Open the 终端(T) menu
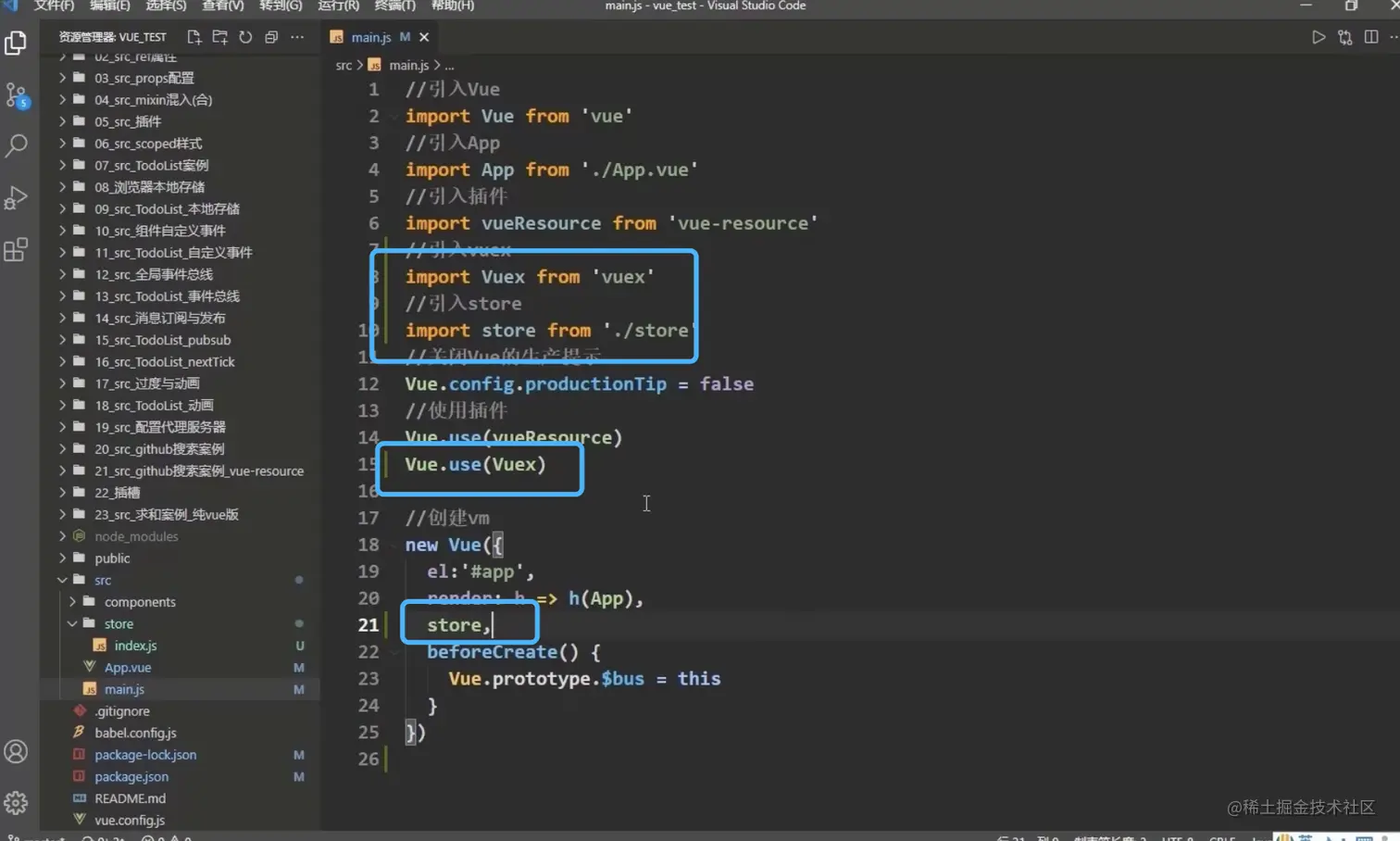 coord(395,6)
